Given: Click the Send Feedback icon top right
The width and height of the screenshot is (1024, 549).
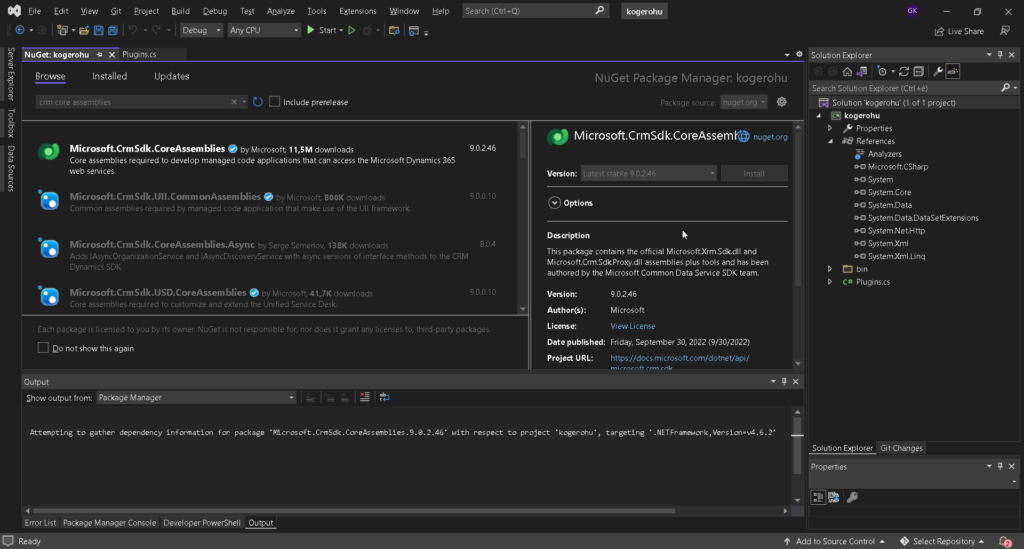Looking at the screenshot, I should tap(1005, 31).
